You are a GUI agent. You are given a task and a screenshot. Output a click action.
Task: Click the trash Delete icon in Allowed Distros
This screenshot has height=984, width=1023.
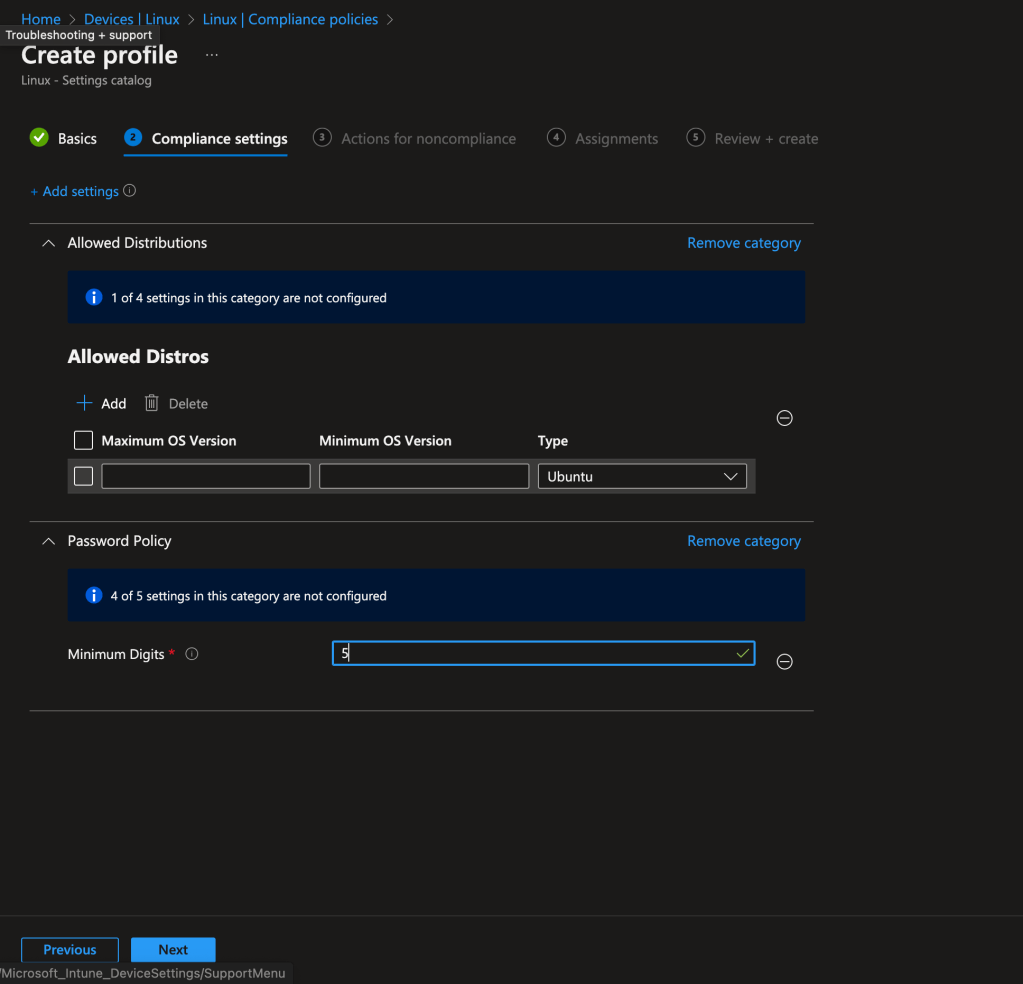pyautogui.click(x=152, y=403)
